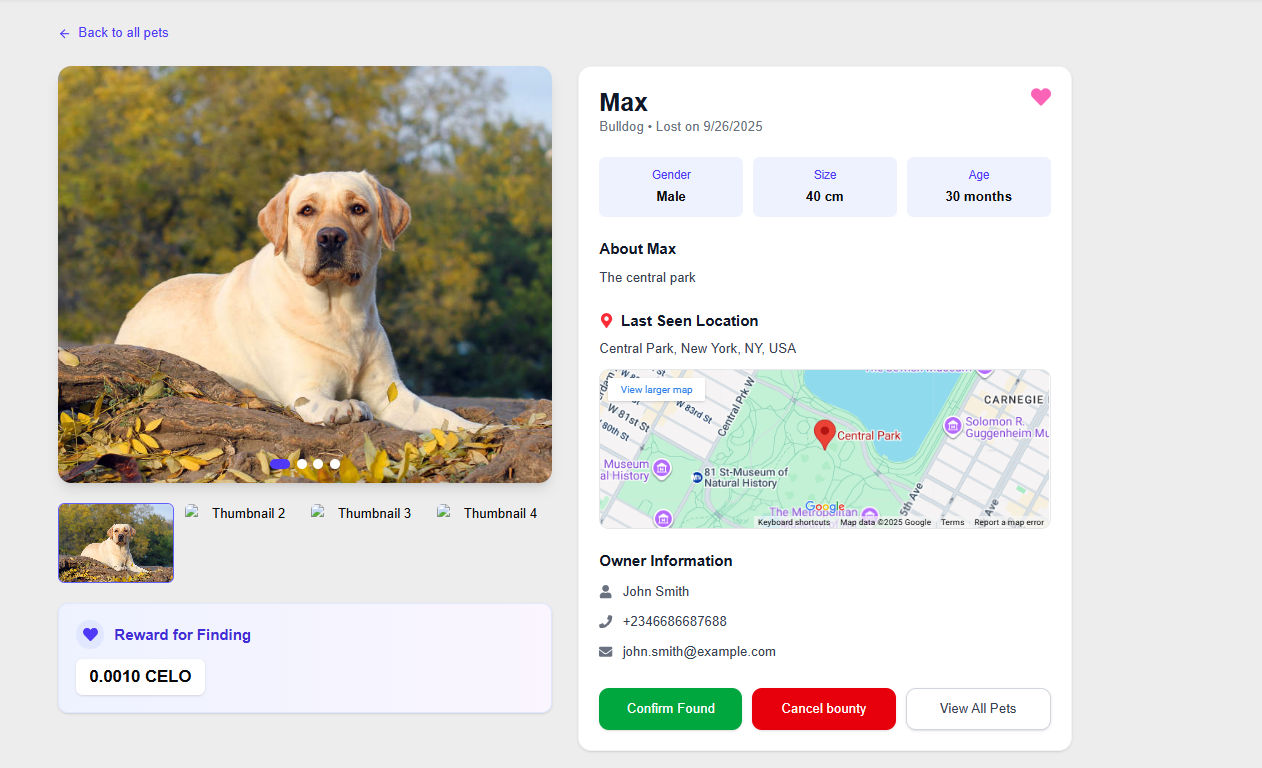Image resolution: width=1262 pixels, height=768 pixels.
Task: Click the red Central Park map pin
Action: click(x=825, y=434)
